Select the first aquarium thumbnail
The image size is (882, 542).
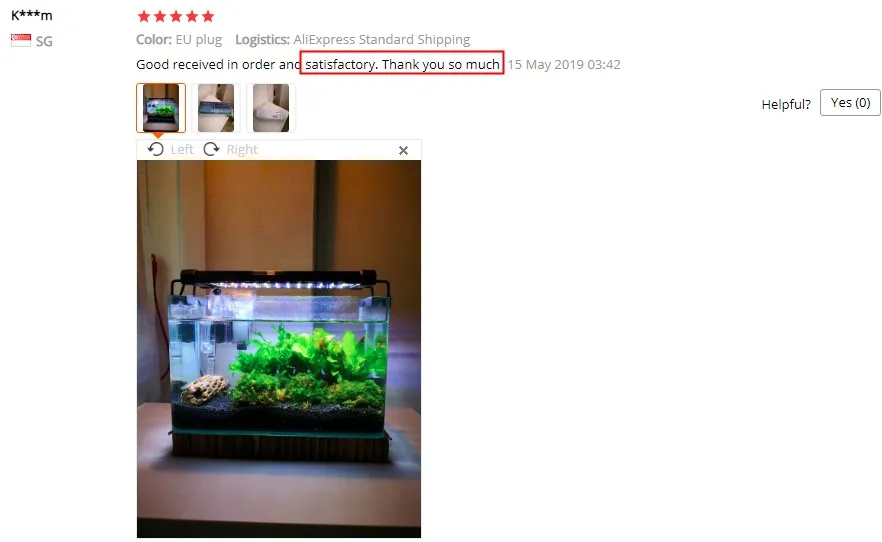161,108
